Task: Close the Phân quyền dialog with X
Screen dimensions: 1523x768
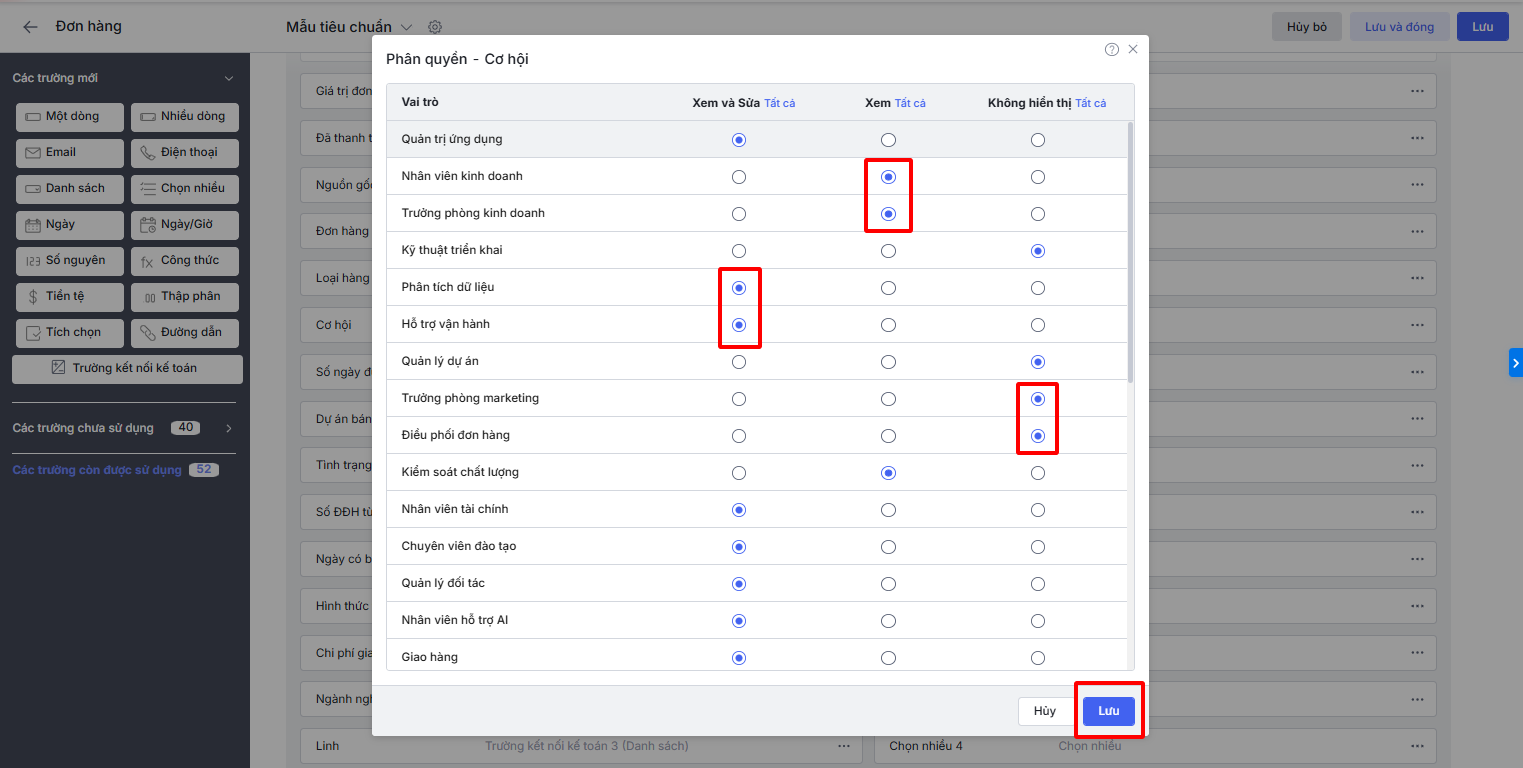Action: [x=1133, y=49]
